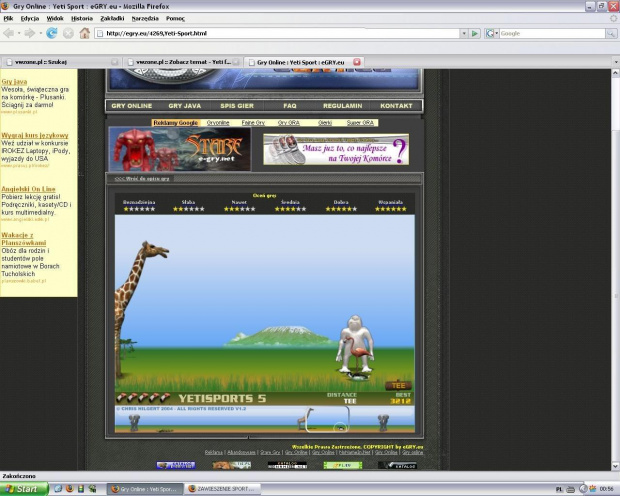Click the green PL.EU footer badge
Viewport: 620px width, 496px height.
pos(343,465)
